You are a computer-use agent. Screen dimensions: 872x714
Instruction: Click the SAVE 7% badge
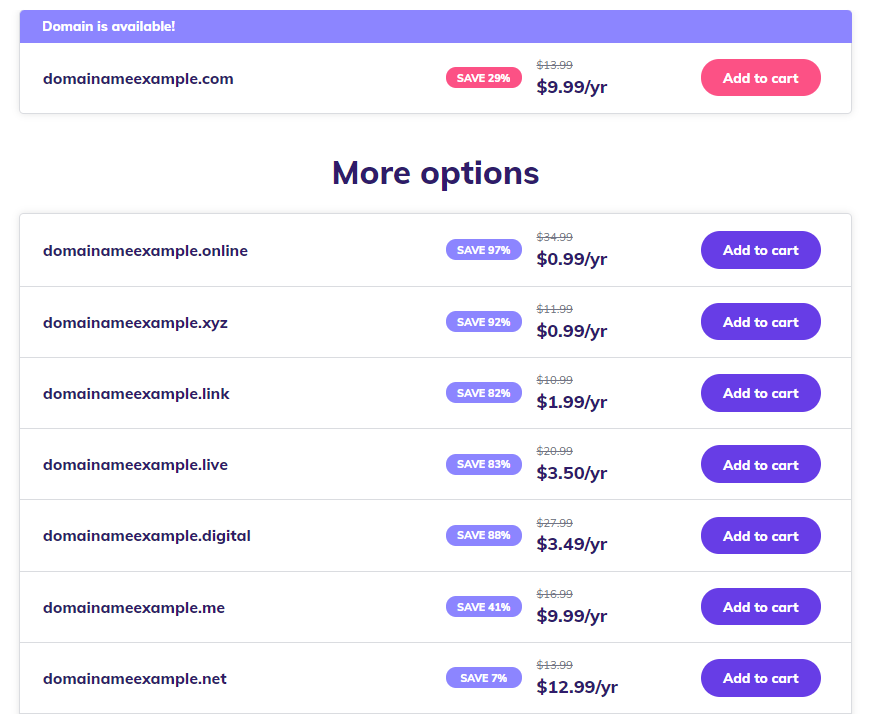tap(483, 678)
